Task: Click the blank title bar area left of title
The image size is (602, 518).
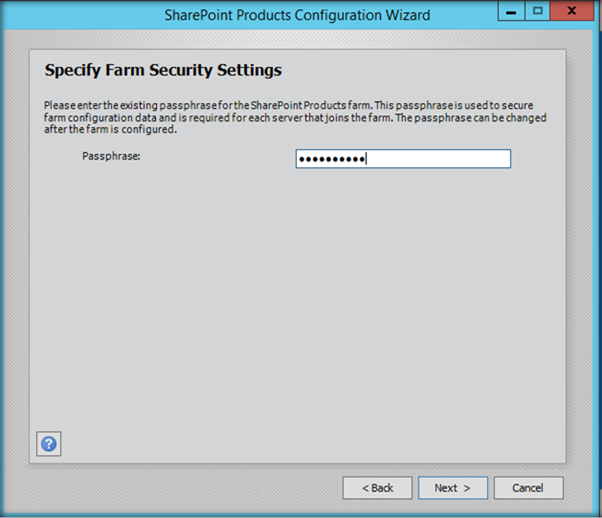Action: [x=80, y=15]
